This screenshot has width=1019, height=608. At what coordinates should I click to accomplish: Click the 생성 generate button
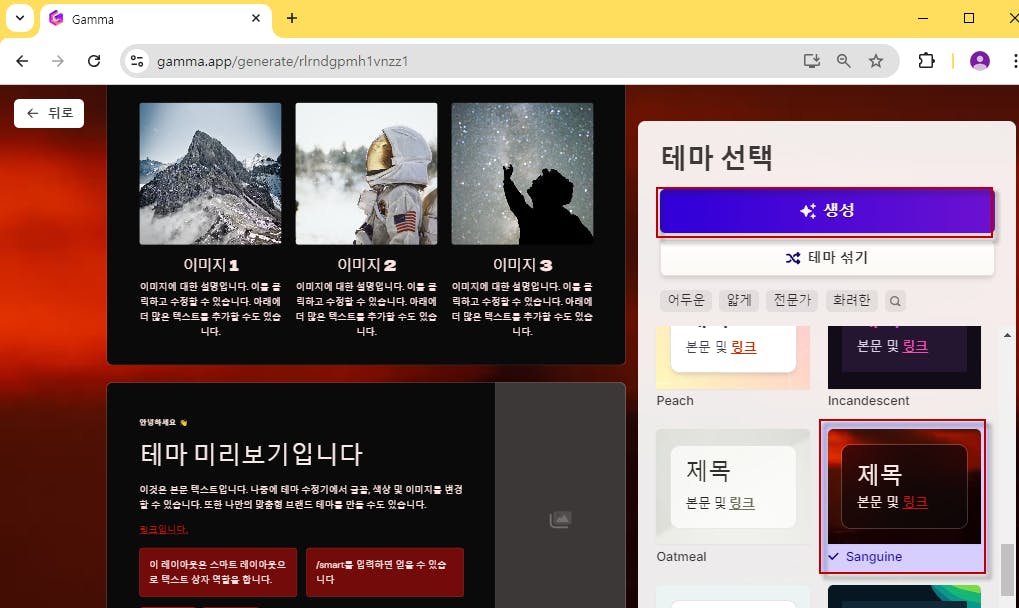[x=826, y=211]
